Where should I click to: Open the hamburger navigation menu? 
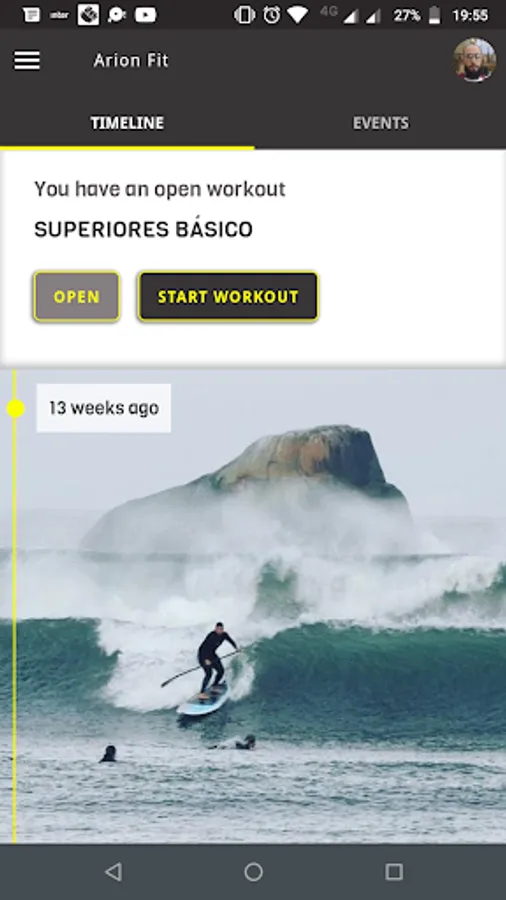(x=27, y=60)
